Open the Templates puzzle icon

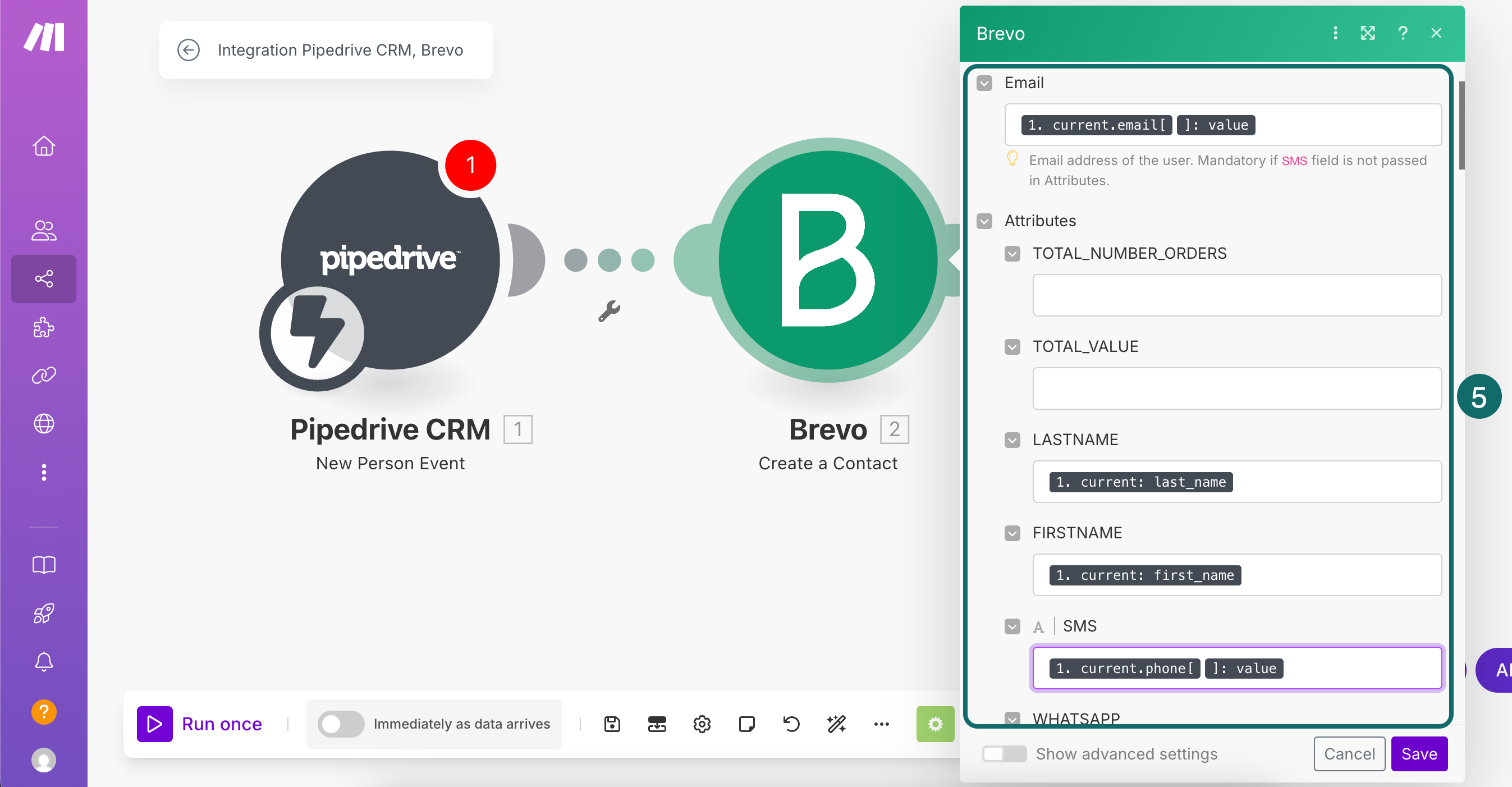coord(44,327)
